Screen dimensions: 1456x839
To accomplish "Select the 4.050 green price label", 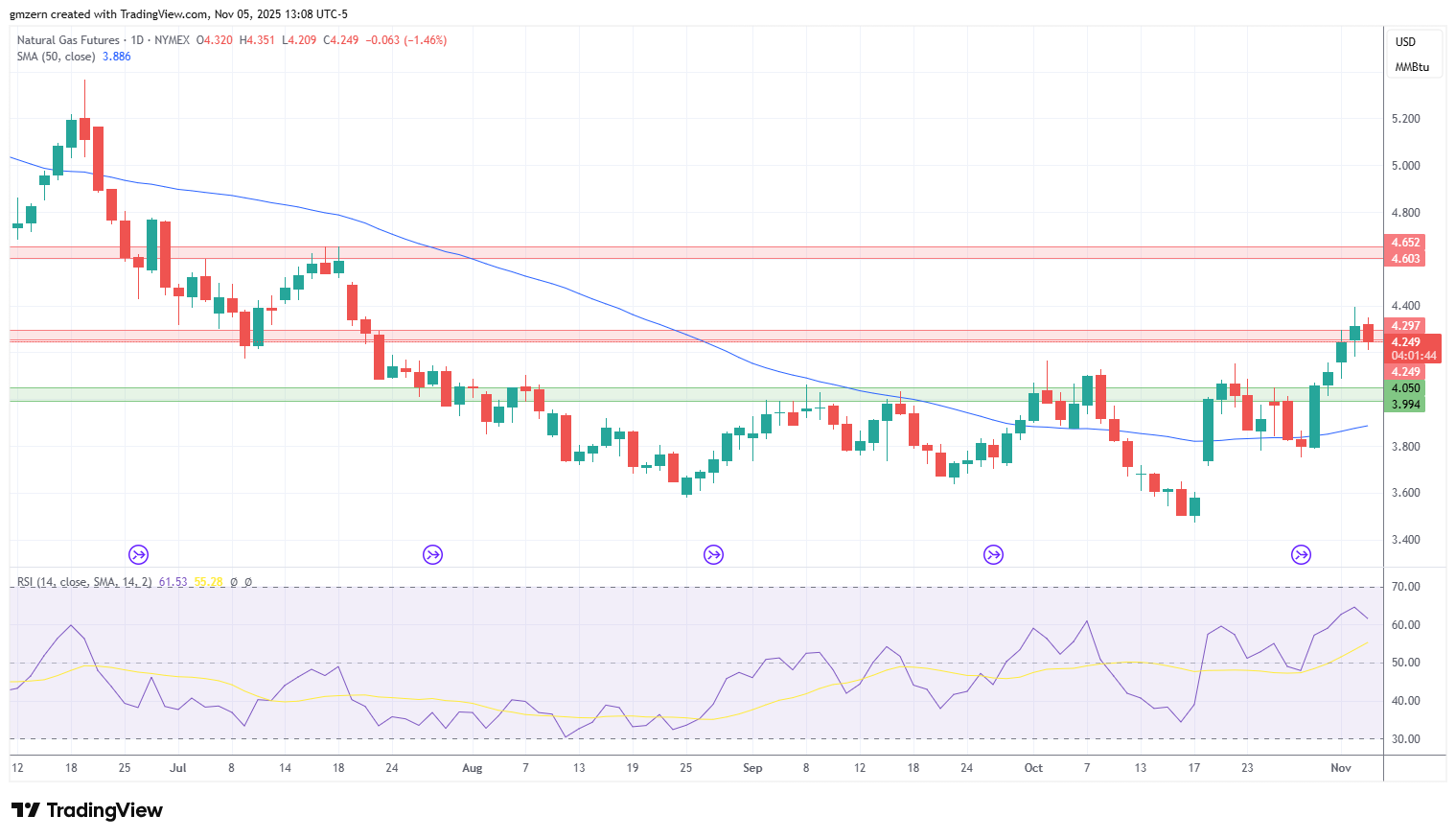I will pyautogui.click(x=1405, y=388).
